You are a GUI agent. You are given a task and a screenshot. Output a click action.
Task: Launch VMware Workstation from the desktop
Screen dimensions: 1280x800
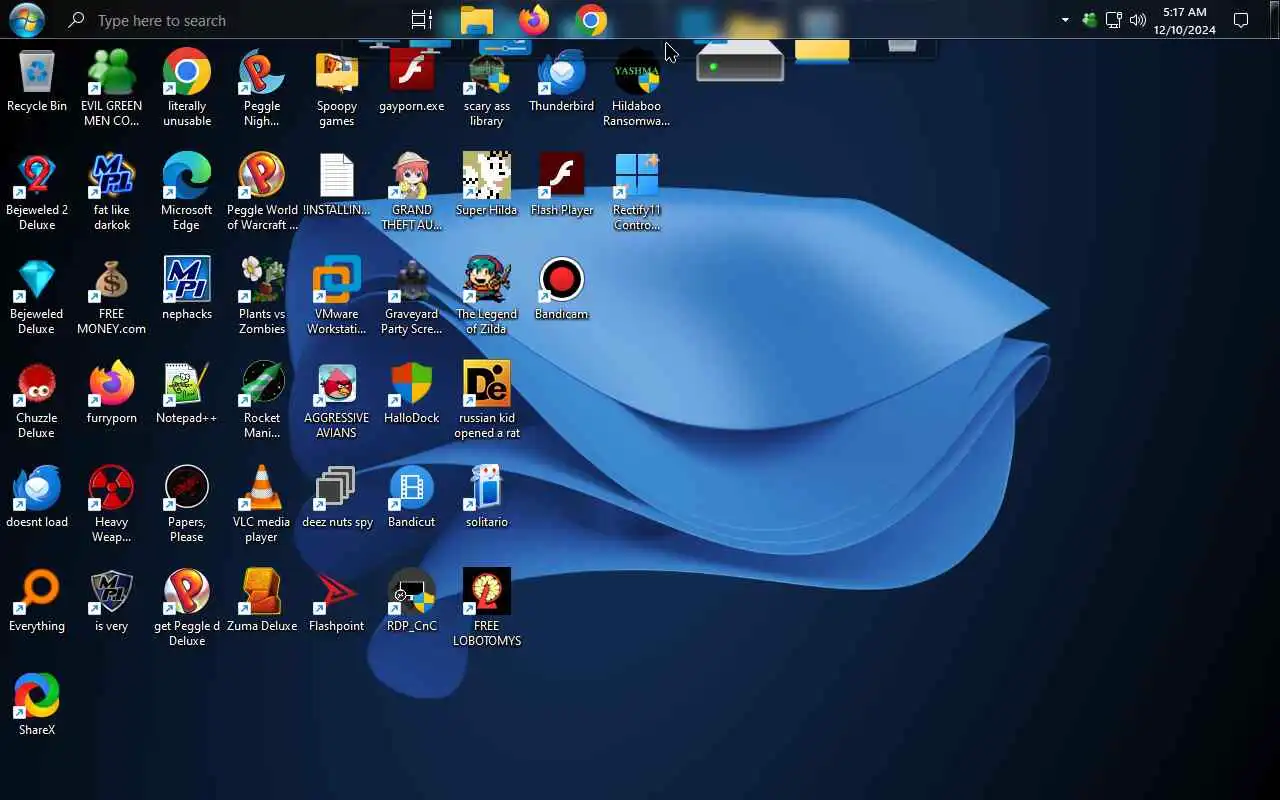click(337, 296)
